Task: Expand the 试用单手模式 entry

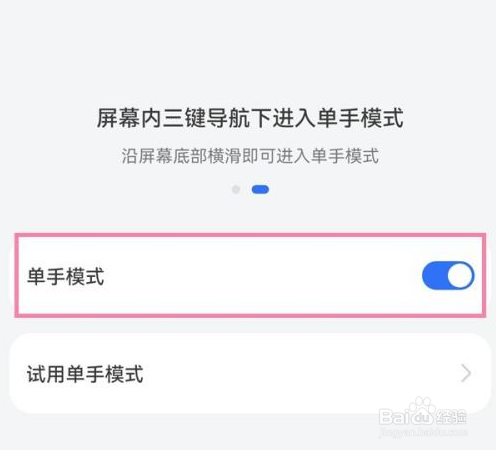Action: [x=250, y=374]
